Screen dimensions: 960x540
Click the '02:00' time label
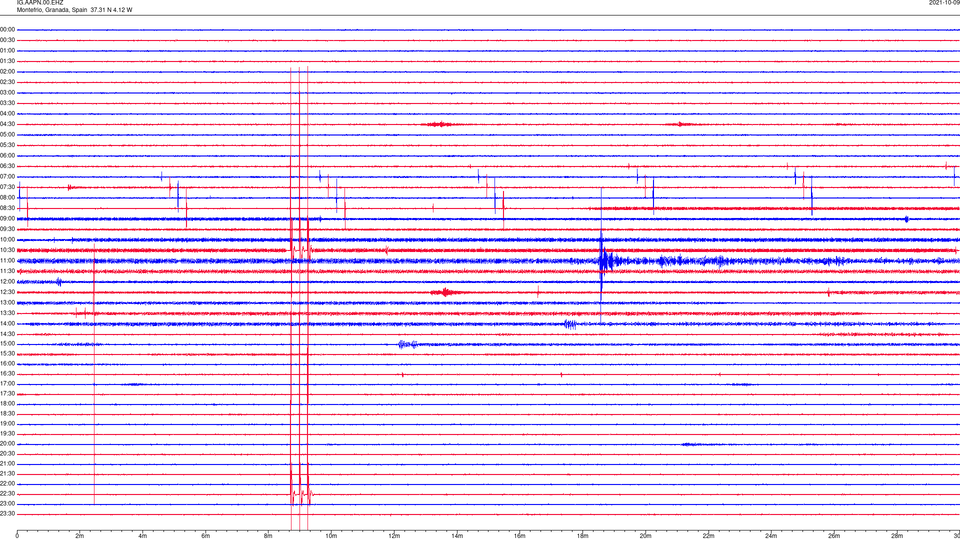click(x=8, y=72)
